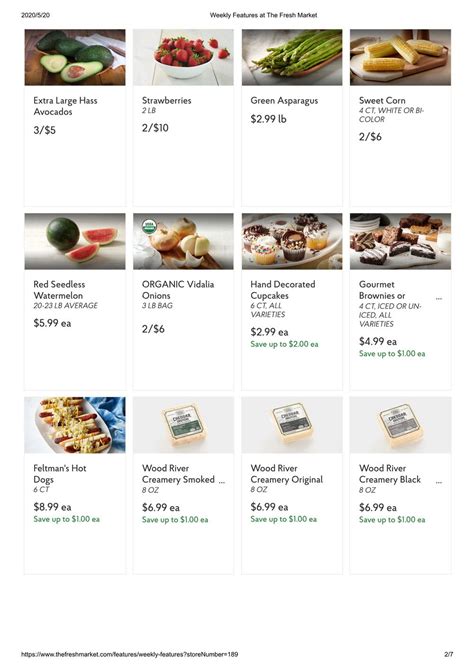Image resolution: width=474 pixels, height=670 pixels.
Task: Select the Gourmet Brownies product photo
Action: [400, 241]
